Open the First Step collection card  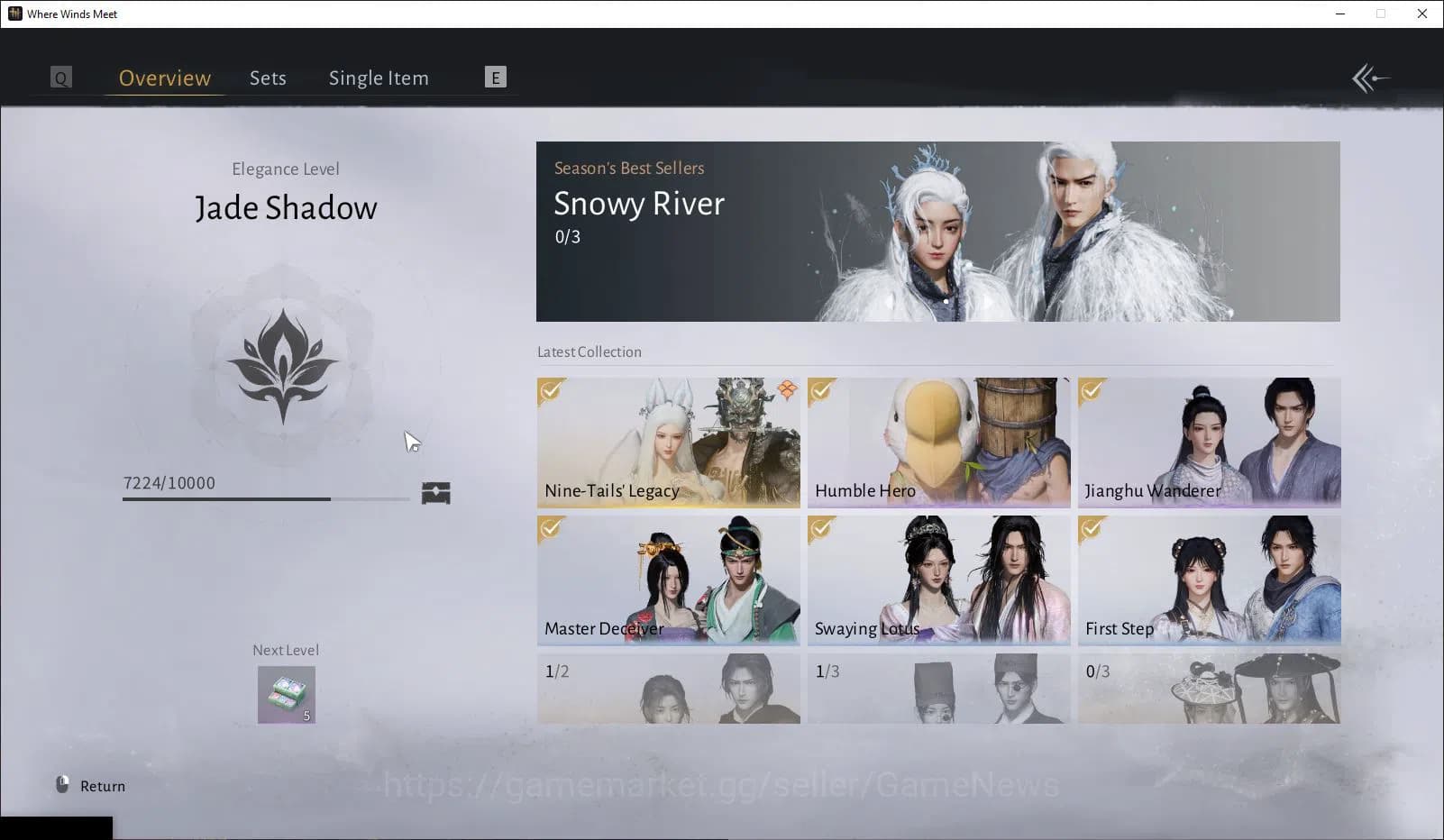tap(1210, 580)
